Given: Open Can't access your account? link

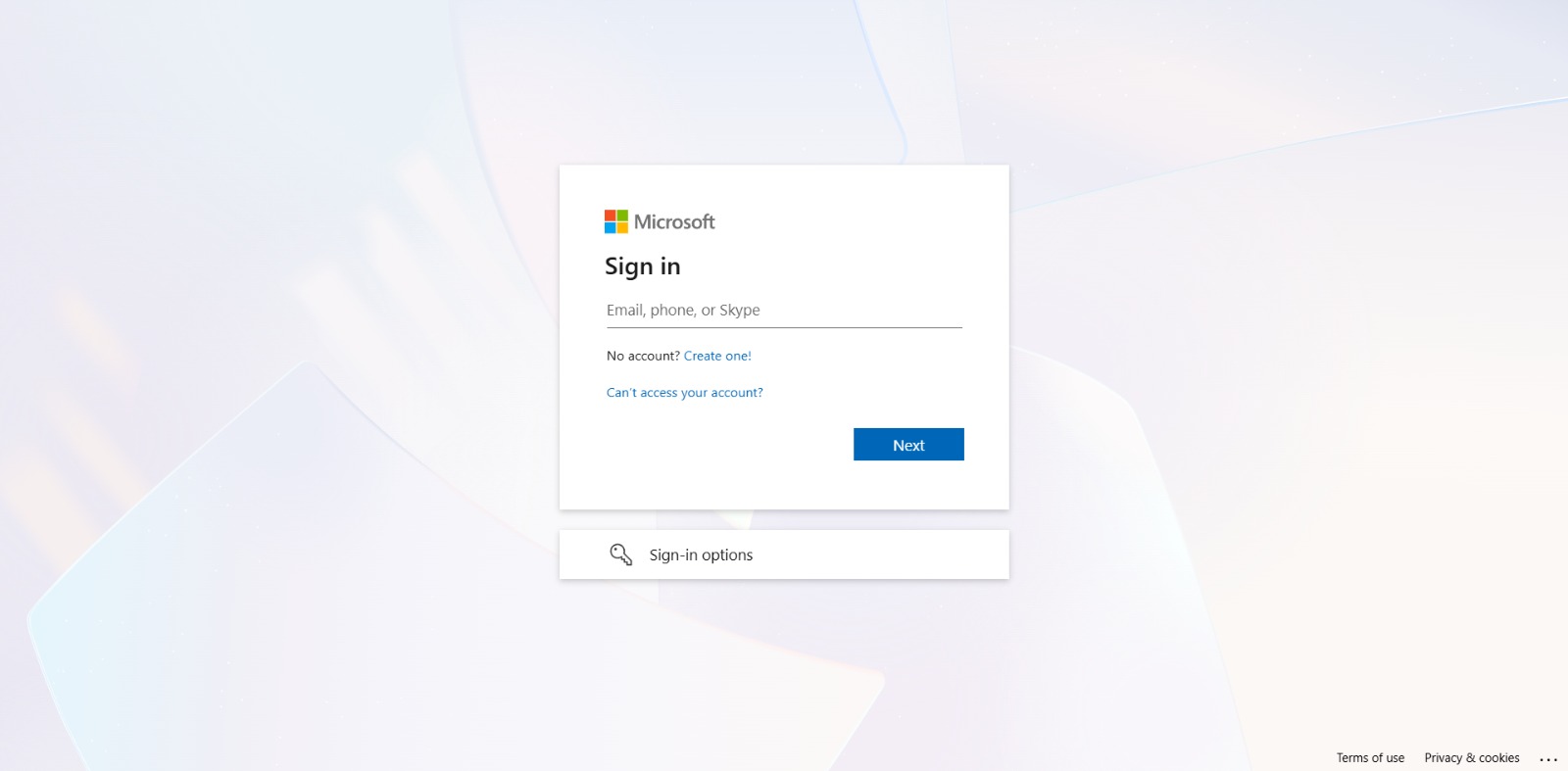Looking at the screenshot, I should (x=684, y=392).
